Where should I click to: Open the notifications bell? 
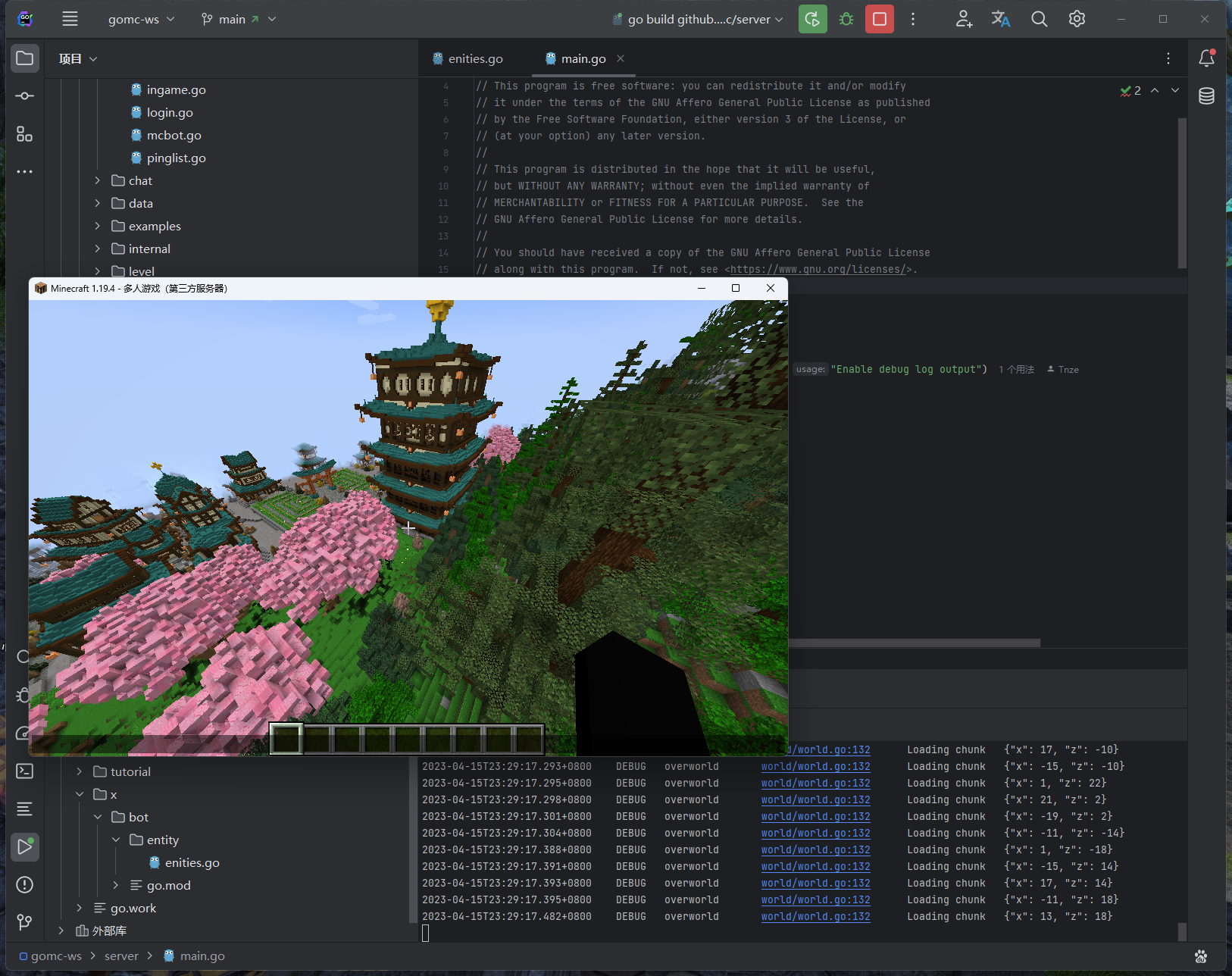pos(1207,58)
